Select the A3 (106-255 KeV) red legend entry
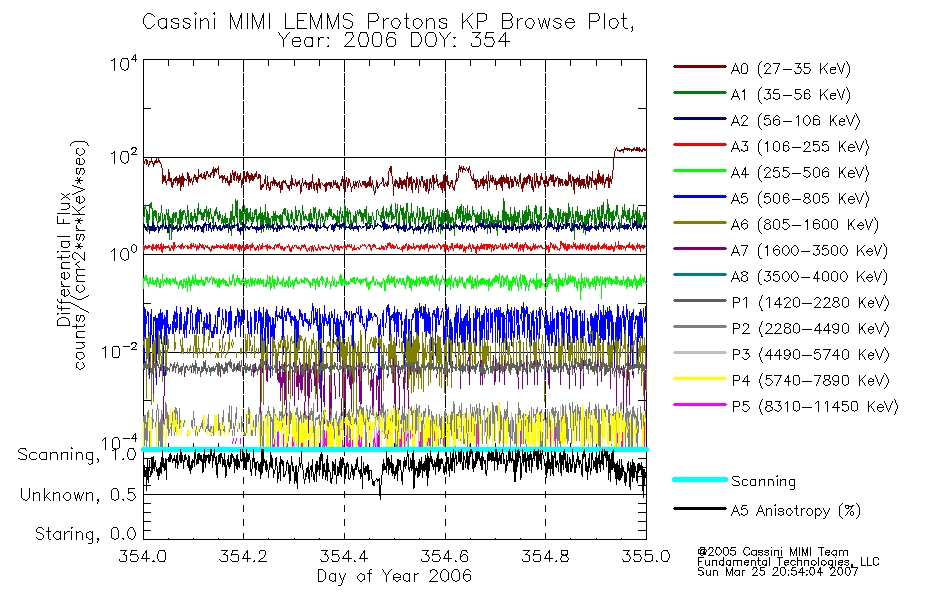The image size is (950, 600). [x=771, y=146]
